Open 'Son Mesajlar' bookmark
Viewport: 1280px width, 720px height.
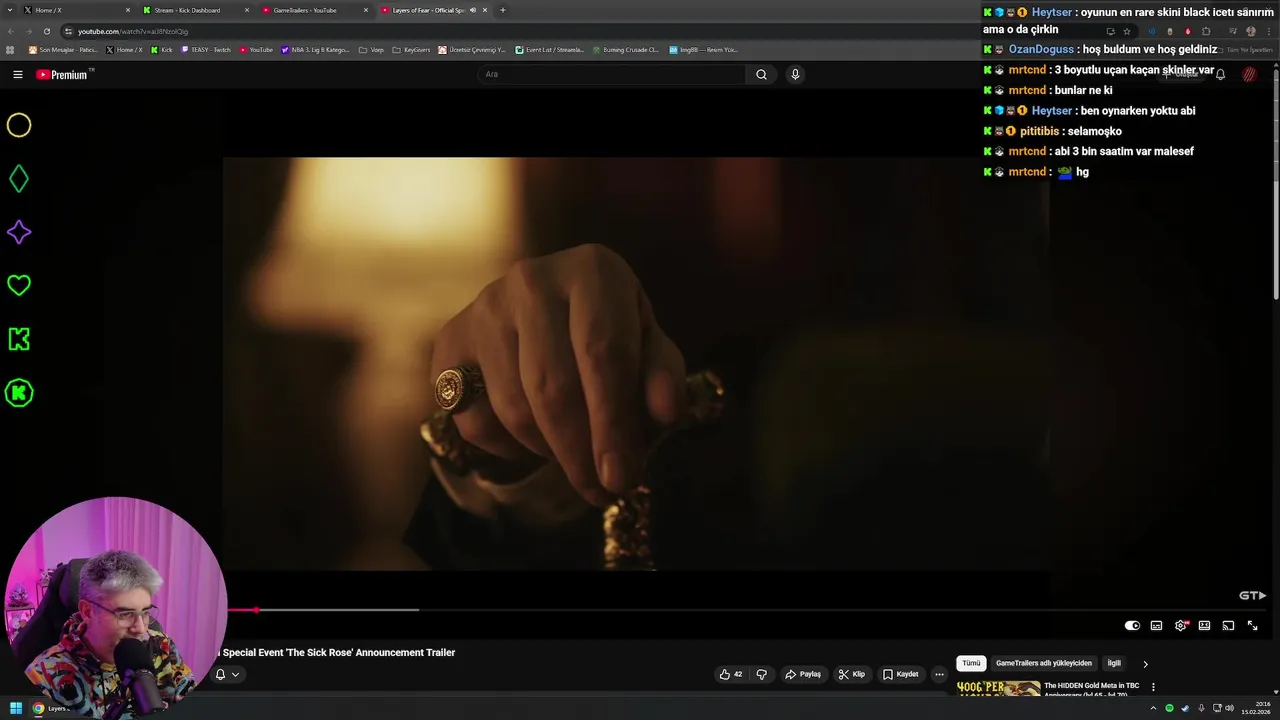64,49
